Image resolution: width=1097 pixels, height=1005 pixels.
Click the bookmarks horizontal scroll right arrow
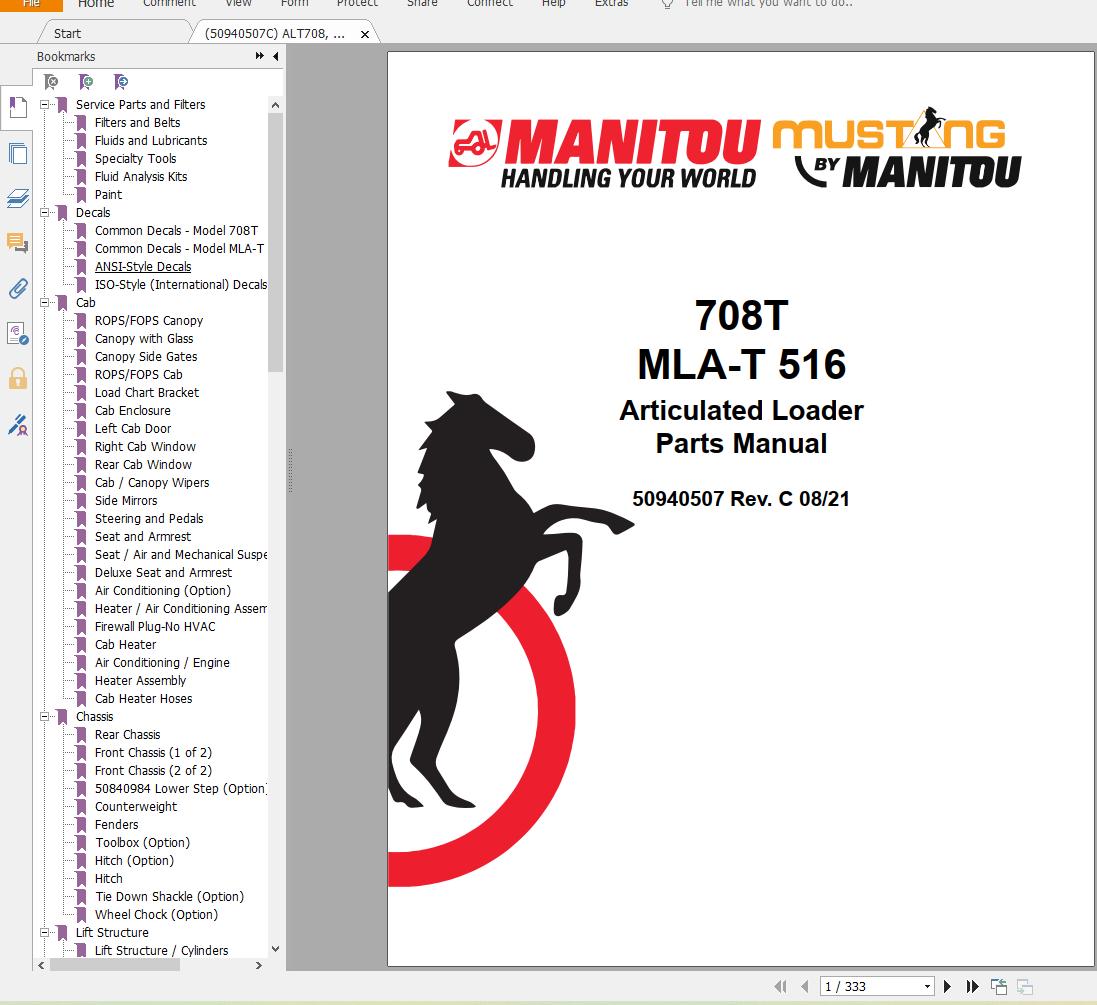coord(259,965)
